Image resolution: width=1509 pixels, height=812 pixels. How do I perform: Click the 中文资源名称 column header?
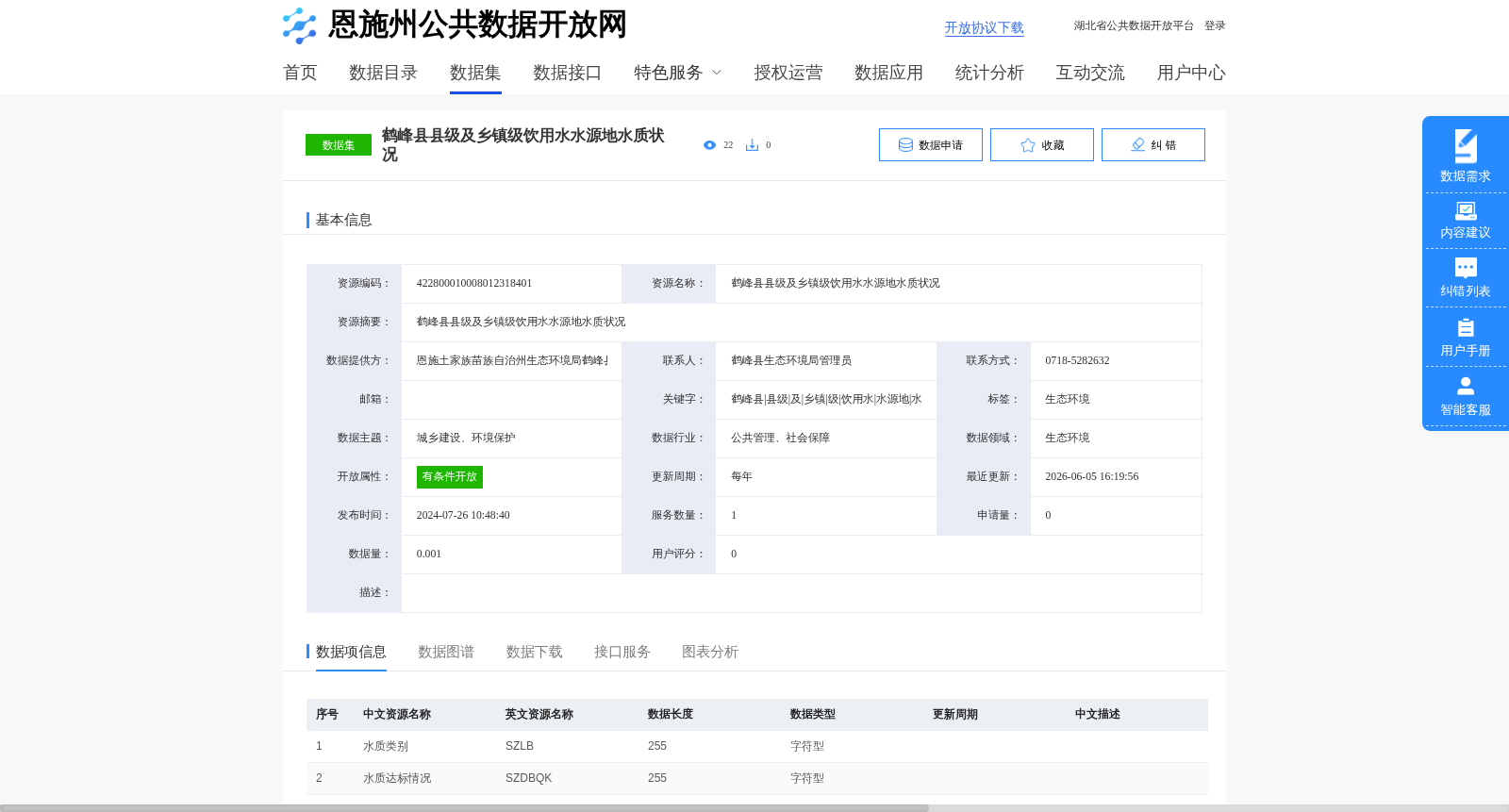pyautogui.click(x=397, y=714)
